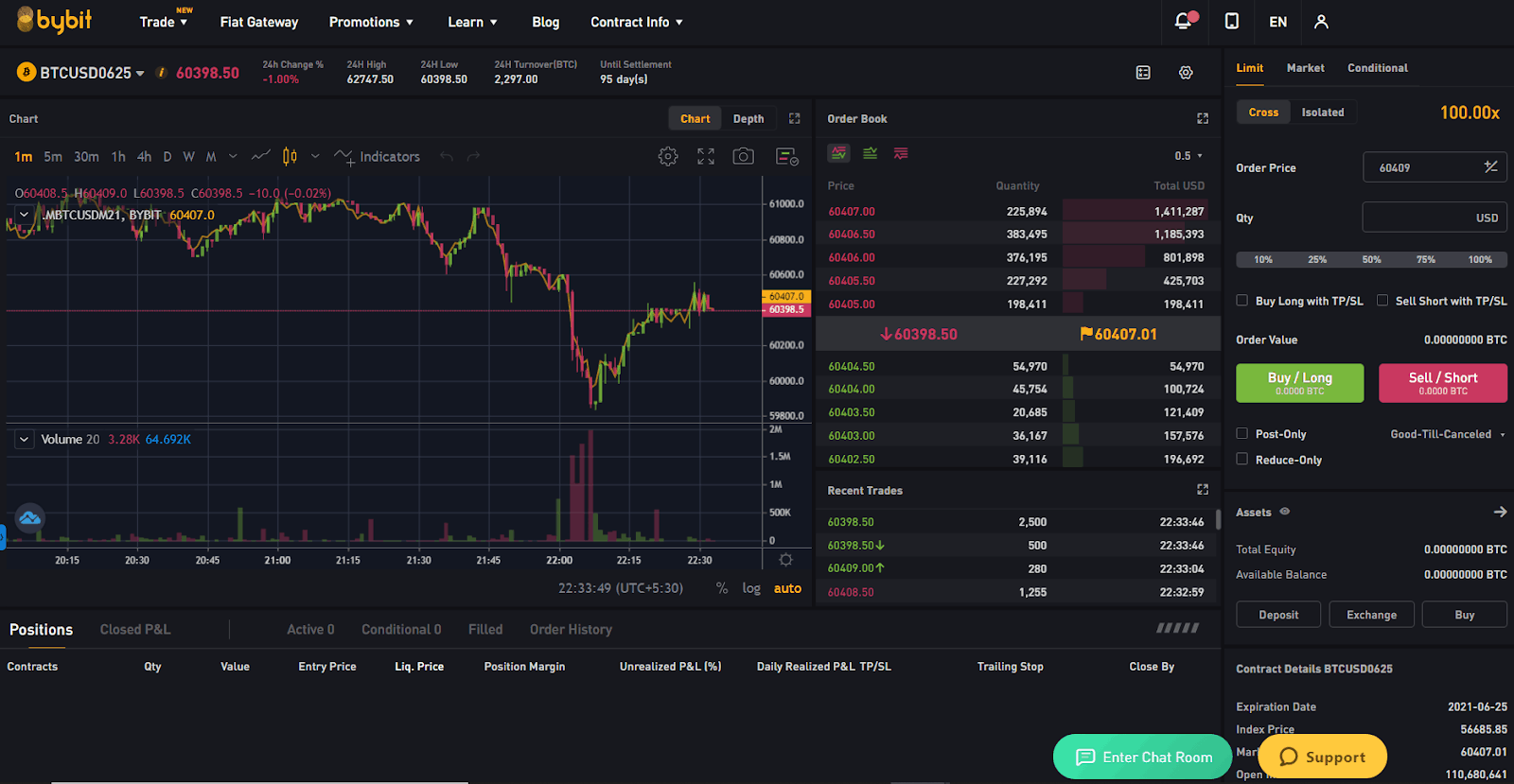
Task: Open Good-Till-Canceled time-in-force dropdown
Action: pyautogui.click(x=1447, y=434)
